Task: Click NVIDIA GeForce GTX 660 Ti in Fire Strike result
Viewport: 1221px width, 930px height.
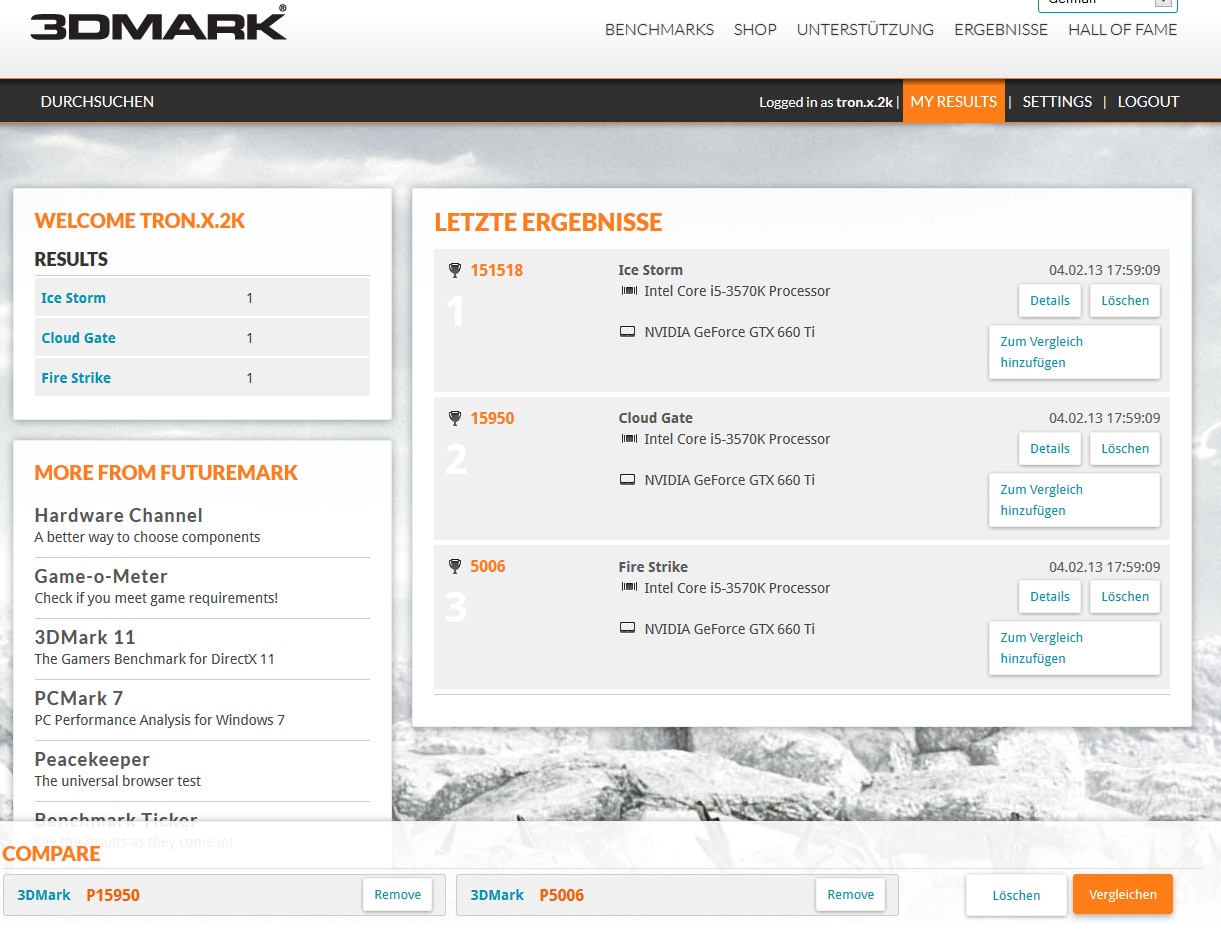Action: [729, 629]
